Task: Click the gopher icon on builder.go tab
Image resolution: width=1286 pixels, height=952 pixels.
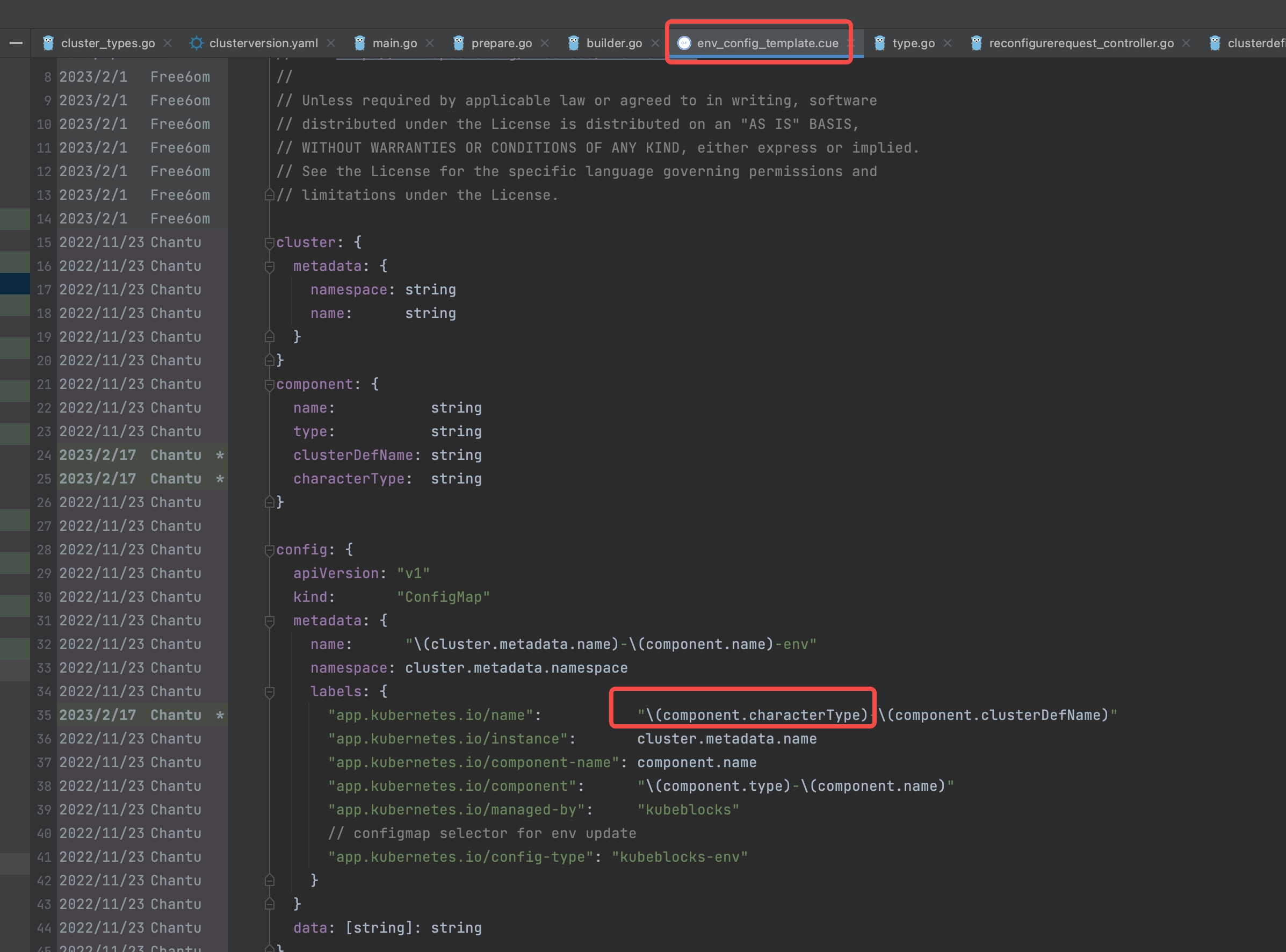Action: 573,42
